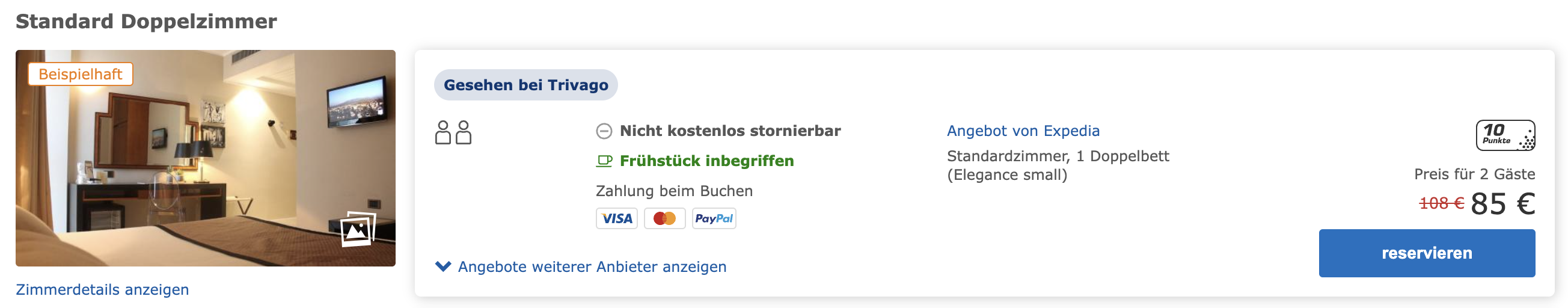Click the room photo thumbnail
This screenshot has height=308, width=1568.
(x=206, y=158)
